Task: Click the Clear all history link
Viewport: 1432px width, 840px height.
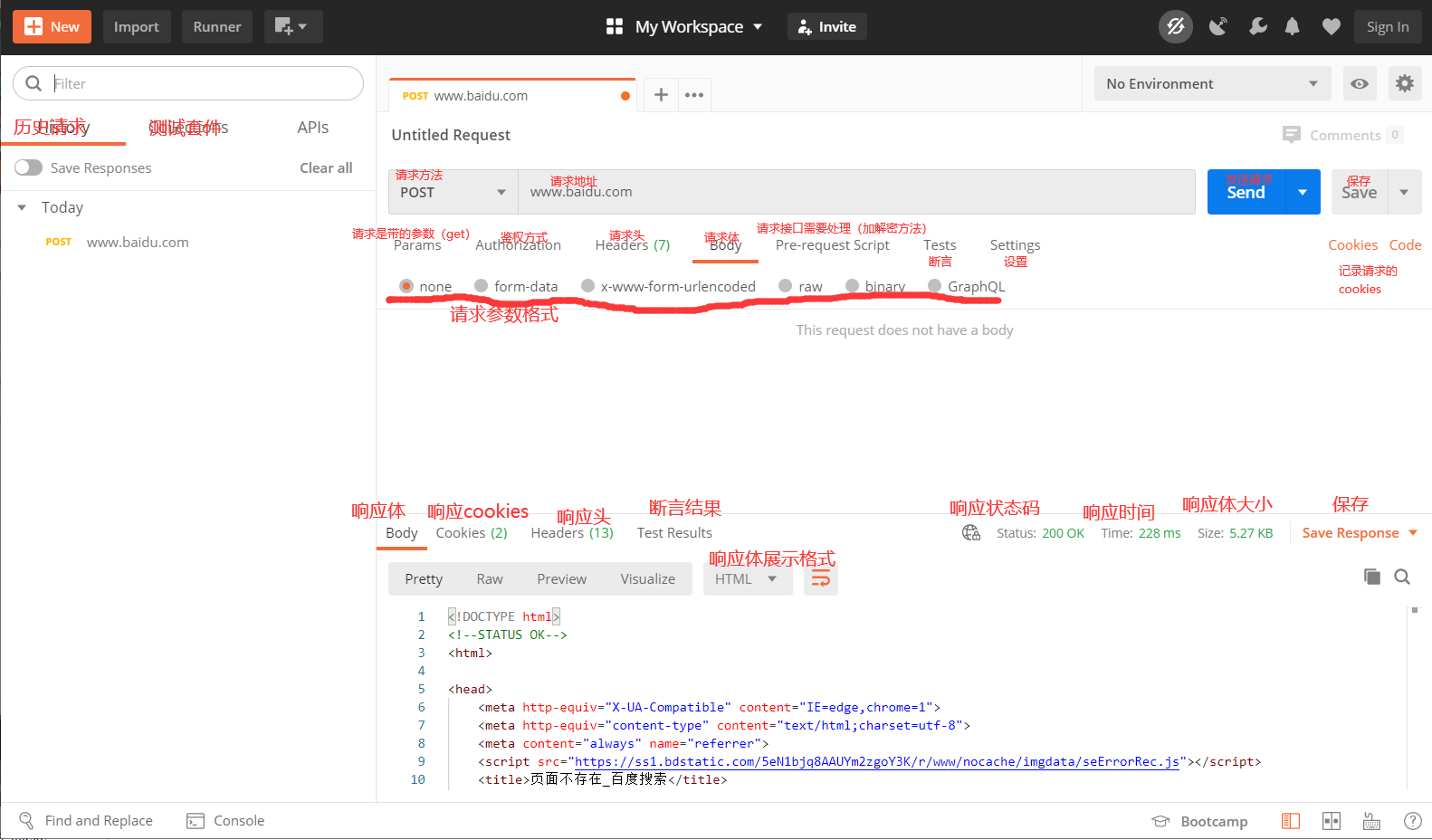Action: (x=326, y=167)
